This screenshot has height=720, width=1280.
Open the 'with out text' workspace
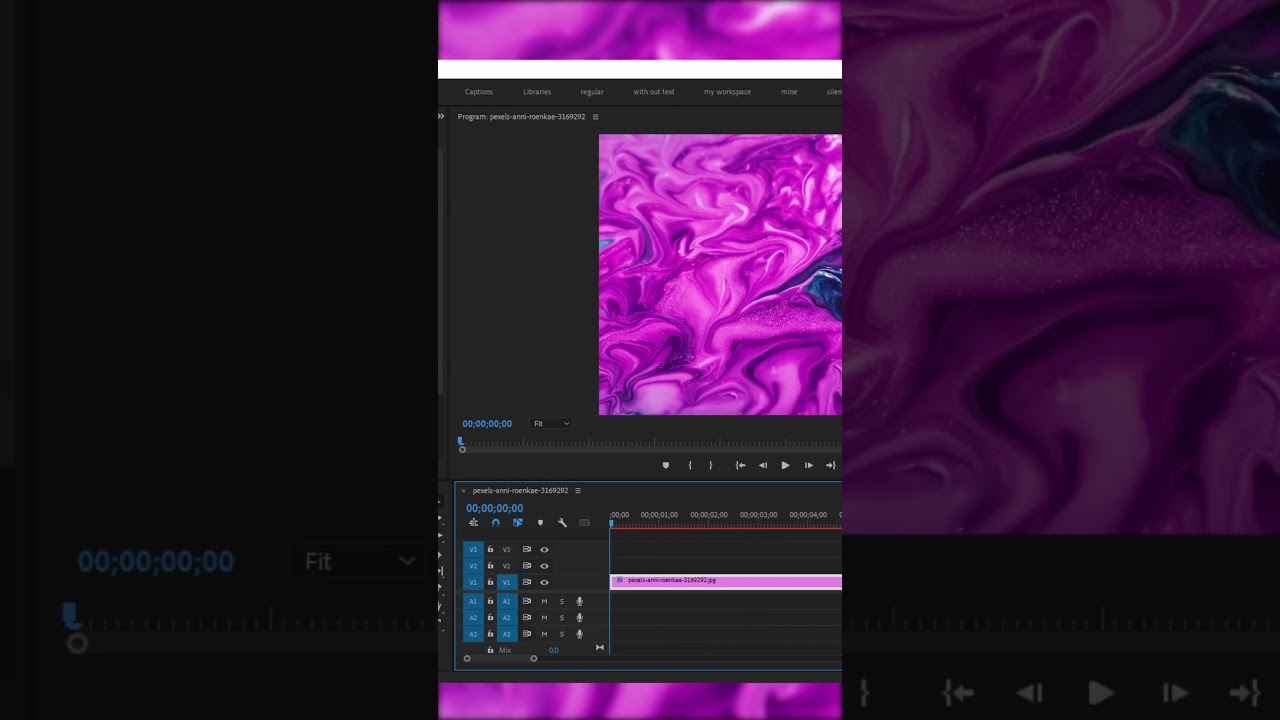coord(654,92)
